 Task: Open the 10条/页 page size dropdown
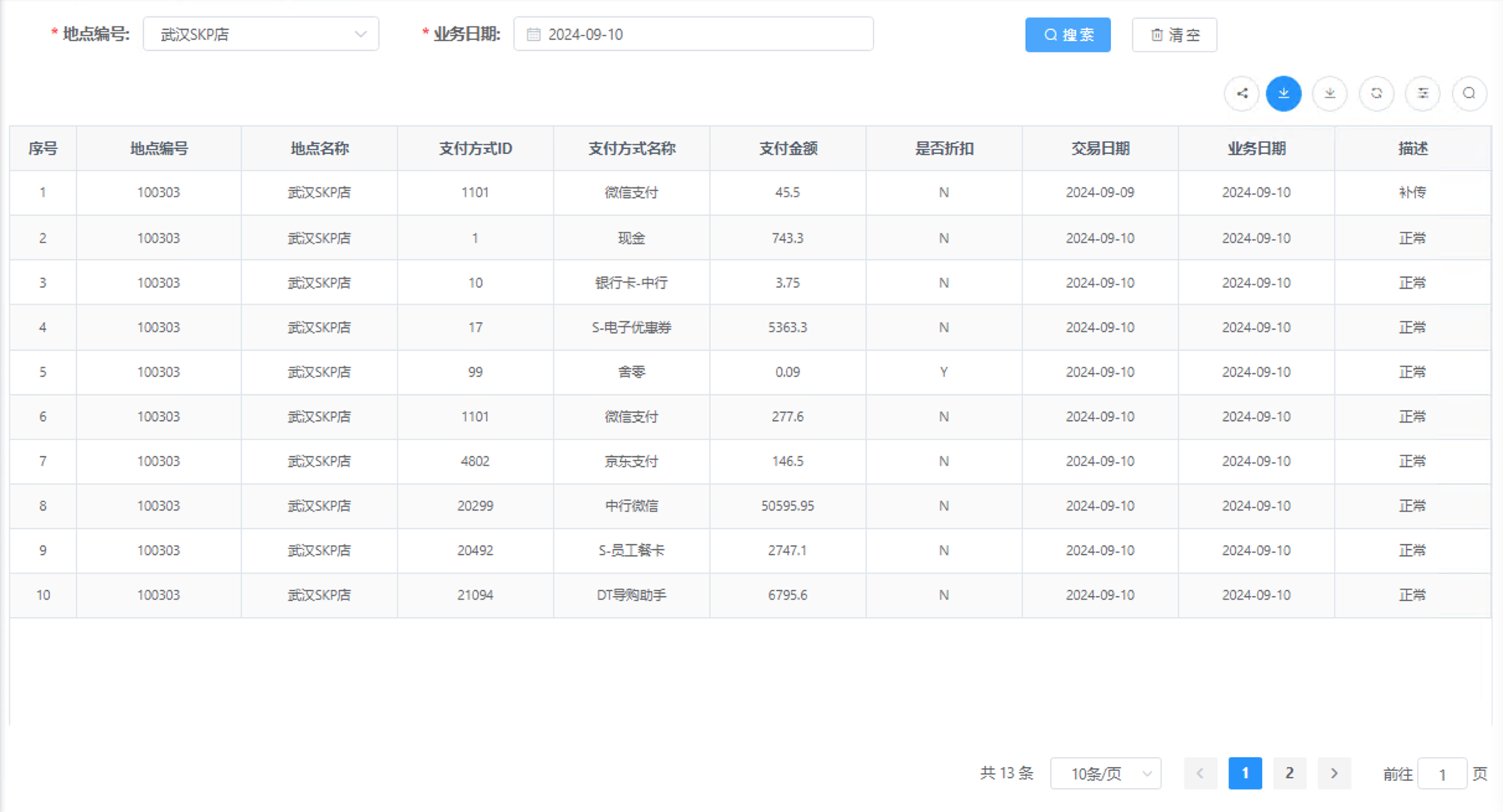tap(1105, 773)
